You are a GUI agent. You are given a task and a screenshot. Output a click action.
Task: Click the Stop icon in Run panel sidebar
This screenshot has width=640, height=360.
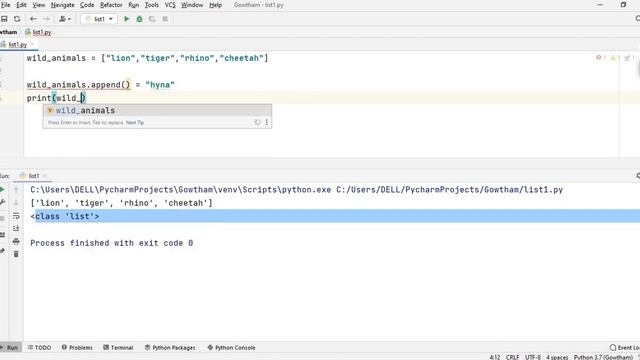[x=2, y=218]
